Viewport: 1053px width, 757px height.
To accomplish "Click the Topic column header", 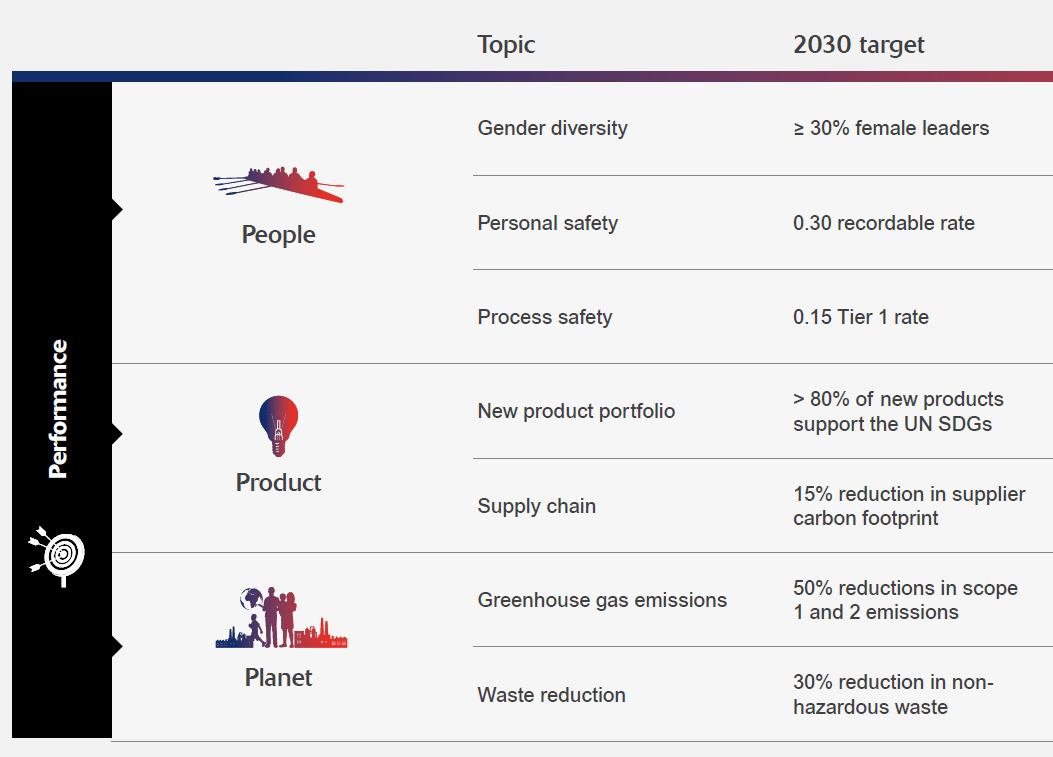I will [x=506, y=45].
